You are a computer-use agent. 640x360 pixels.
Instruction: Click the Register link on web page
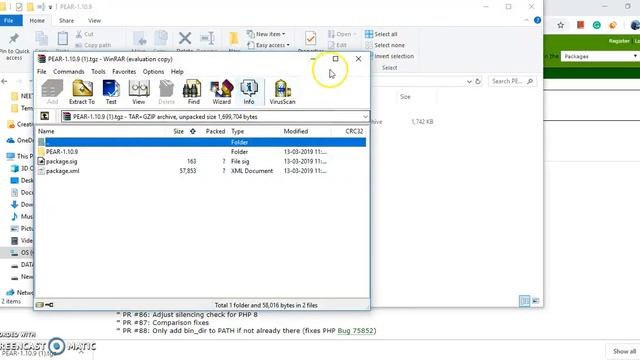(619, 41)
